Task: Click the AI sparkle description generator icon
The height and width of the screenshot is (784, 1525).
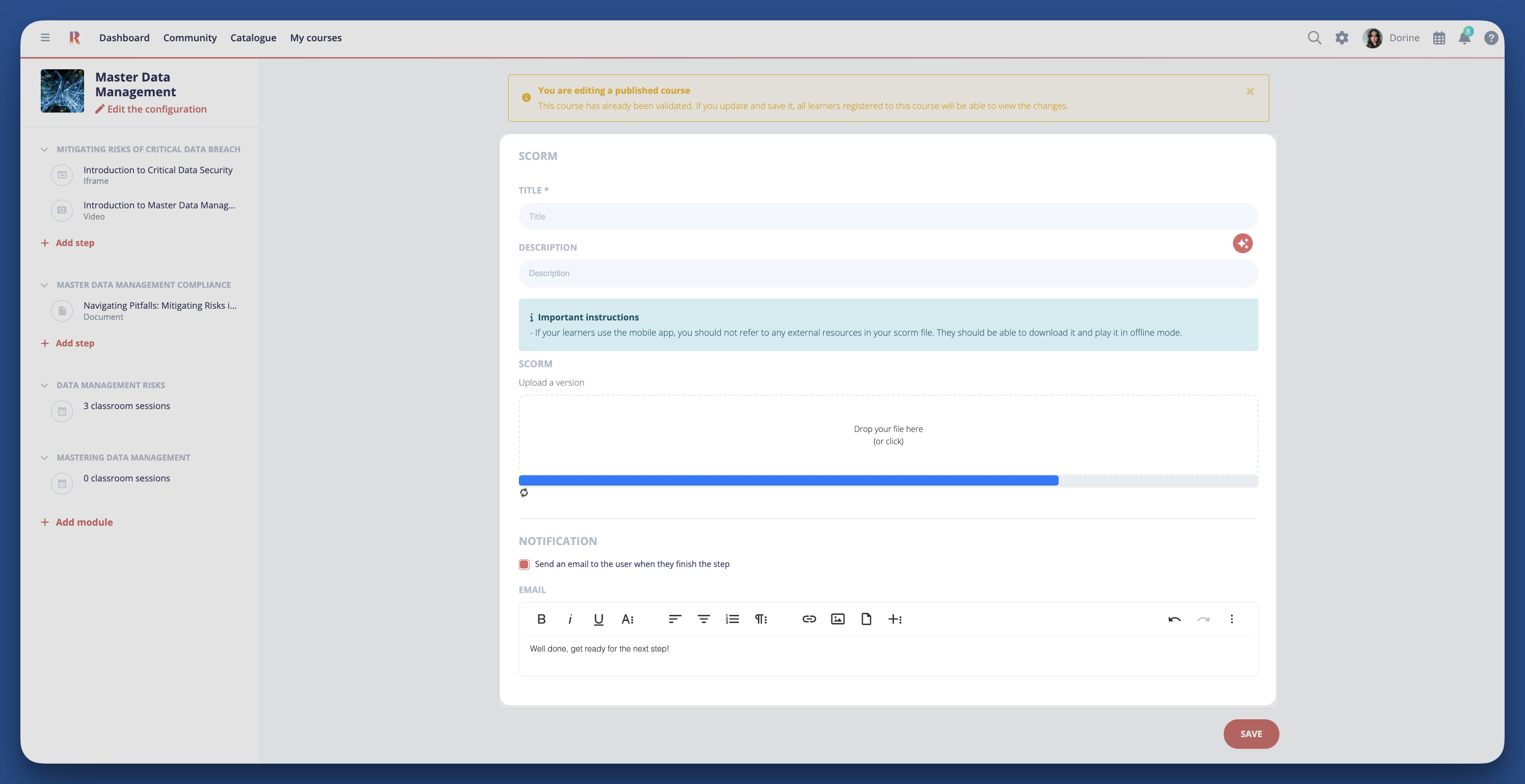Action: pos(1242,243)
